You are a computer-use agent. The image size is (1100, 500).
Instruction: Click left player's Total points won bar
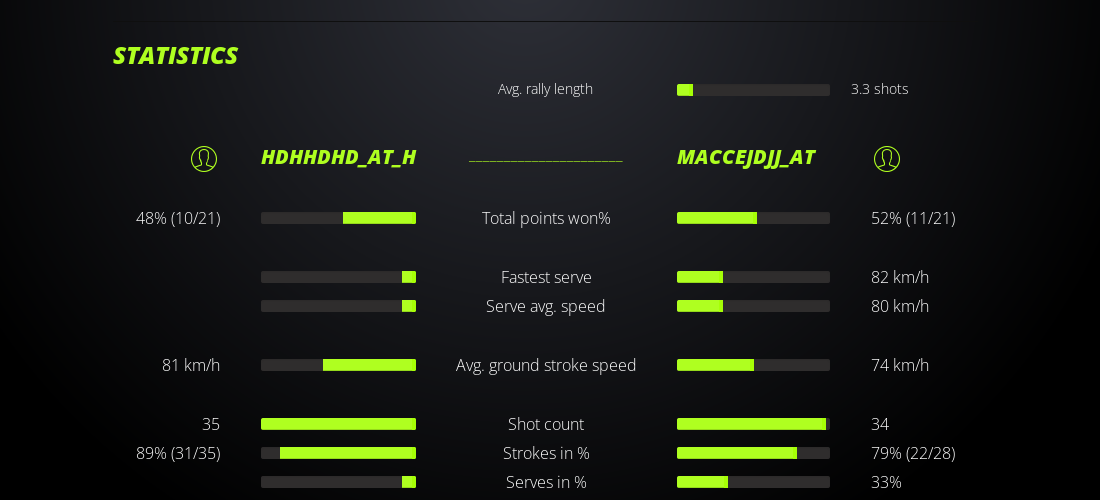(338, 218)
